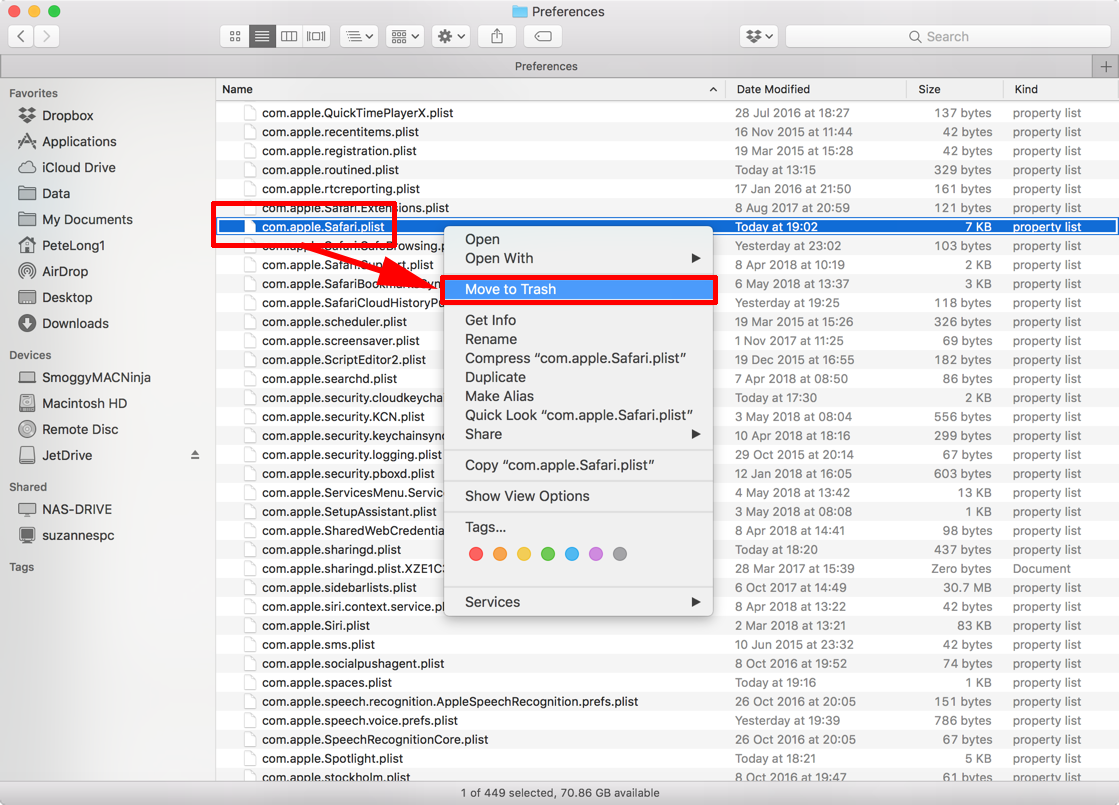Apply the gray tag color
The image size is (1119, 805).
point(620,554)
